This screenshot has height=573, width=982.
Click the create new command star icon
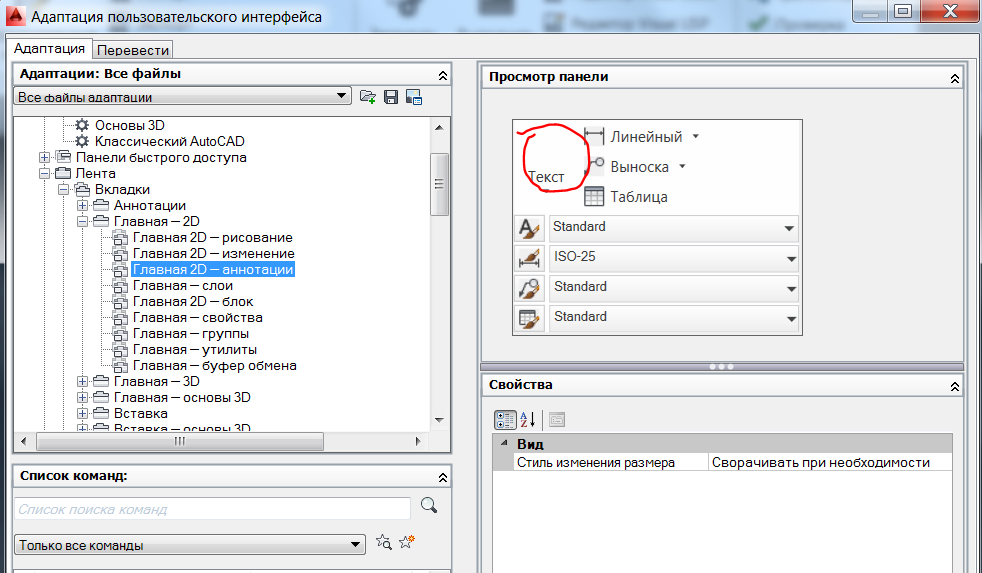click(x=407, y=542)
